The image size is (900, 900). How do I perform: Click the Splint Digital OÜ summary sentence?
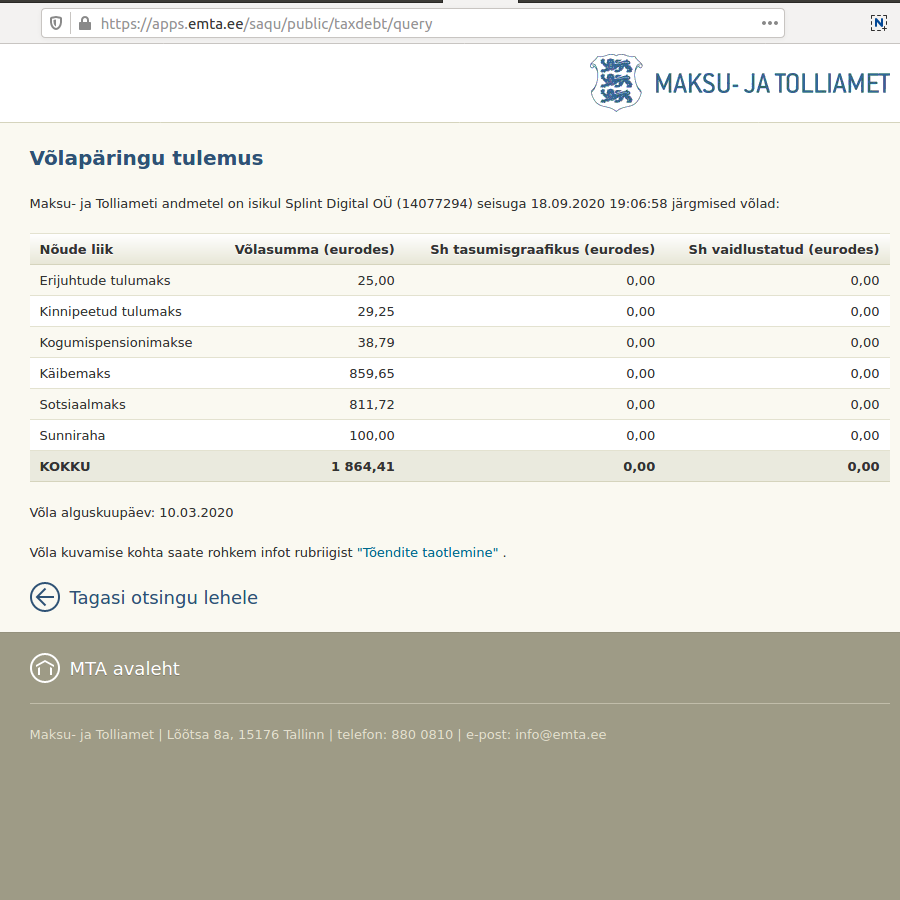coord(405,204)
